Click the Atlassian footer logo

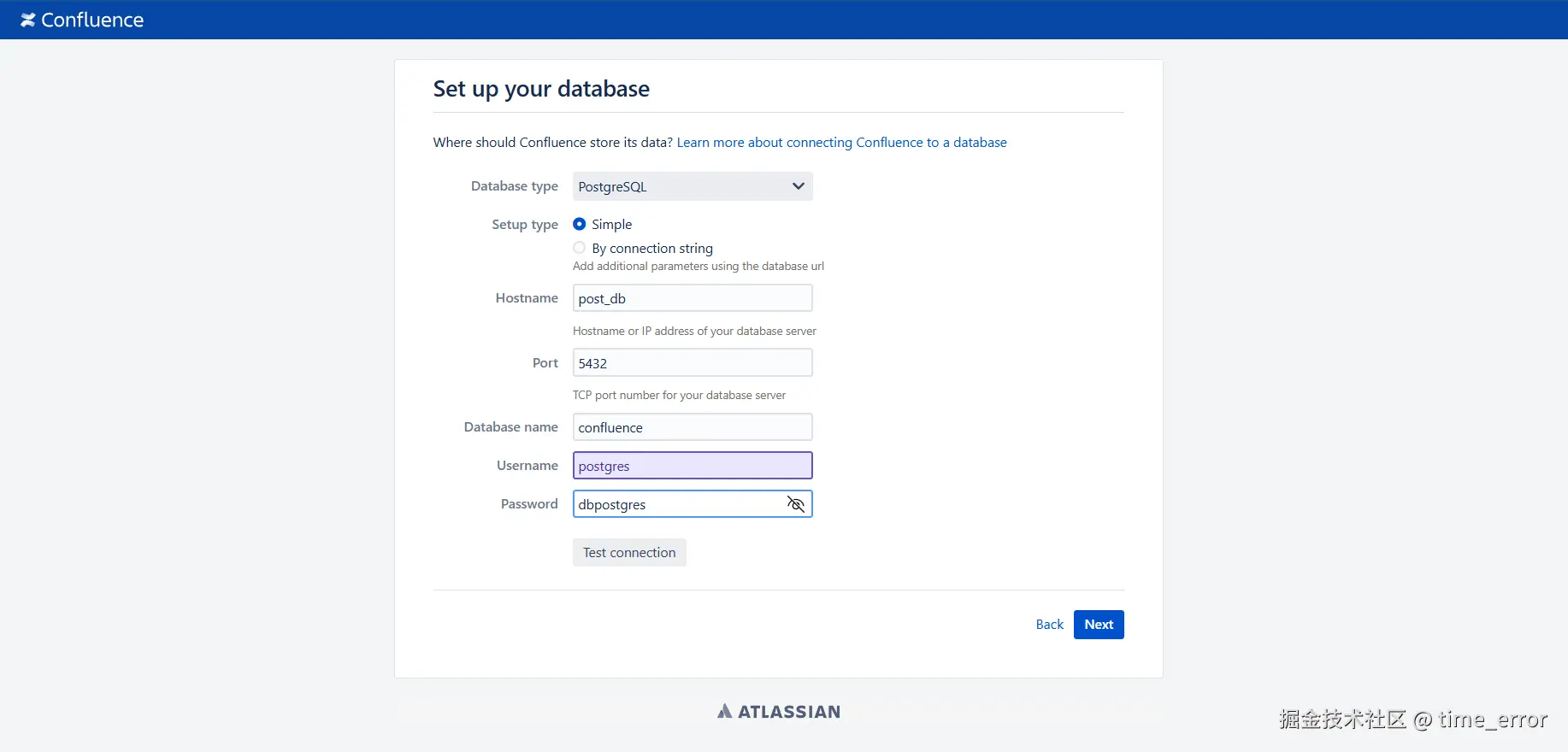coord(779,711)
